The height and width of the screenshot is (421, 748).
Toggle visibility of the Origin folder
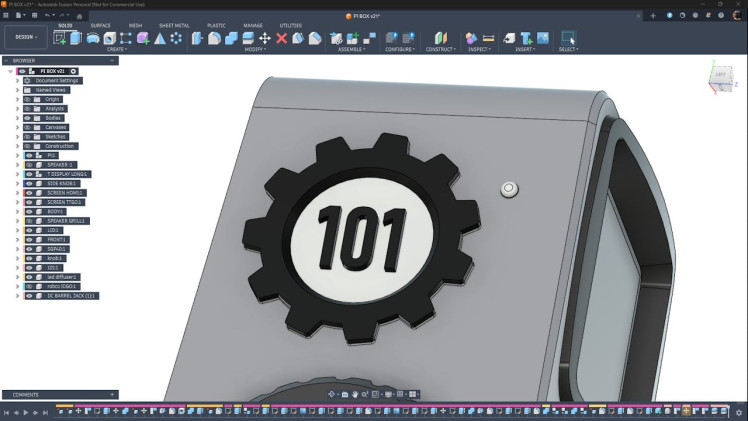pyautogui.click(x=27, y=99)
